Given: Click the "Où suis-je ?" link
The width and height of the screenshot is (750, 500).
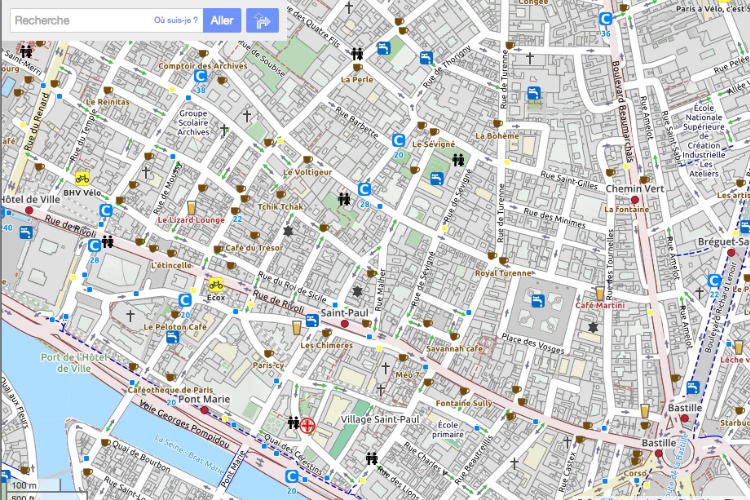Looking at the screenshot, I should [x=176, y=21].
